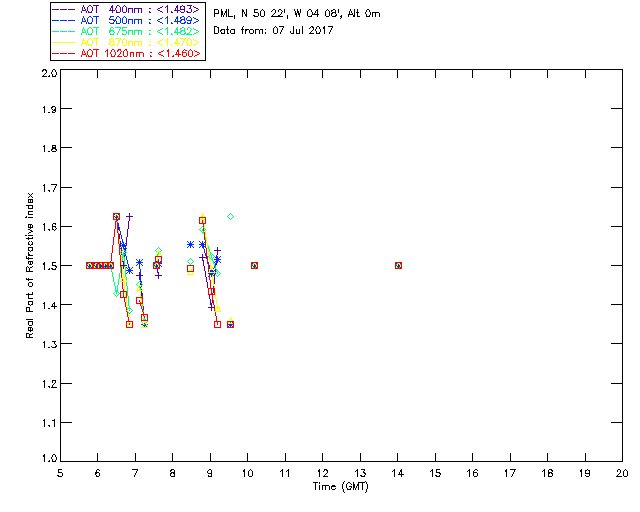This screenshot has width=640, height=512.
Task: Click the AOT 500nm <1.489> legend entry
Action: click(126, 20)
